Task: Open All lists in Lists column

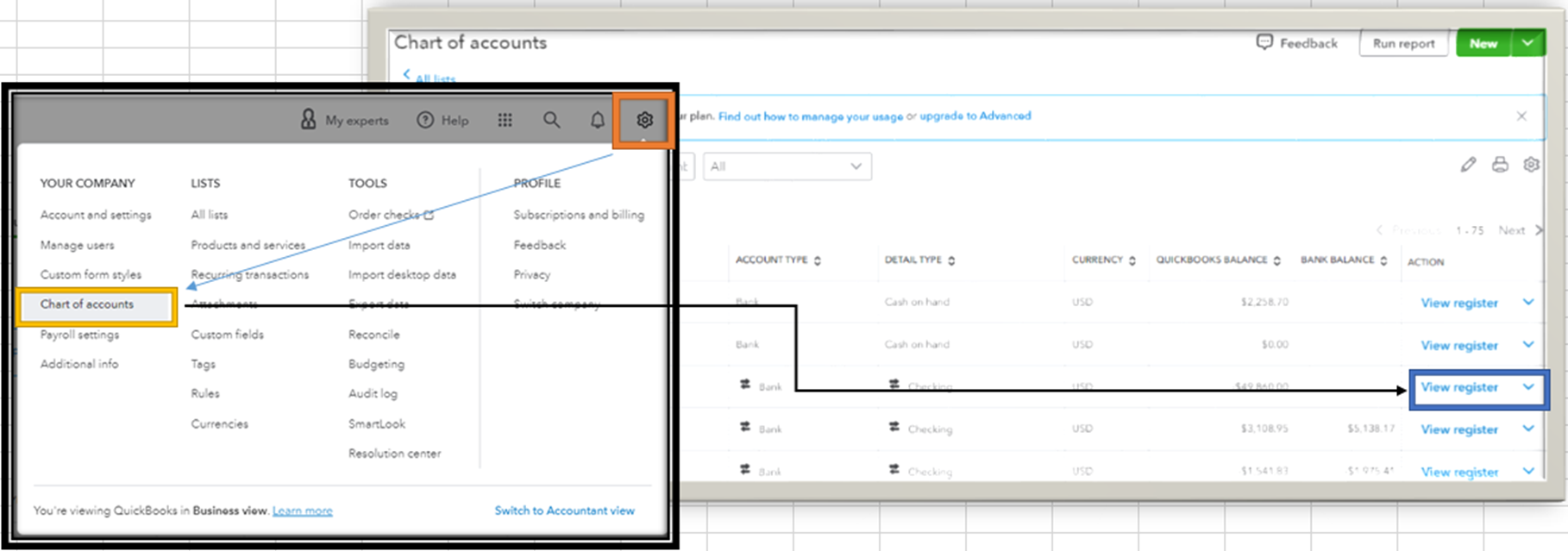Action: 210,215
